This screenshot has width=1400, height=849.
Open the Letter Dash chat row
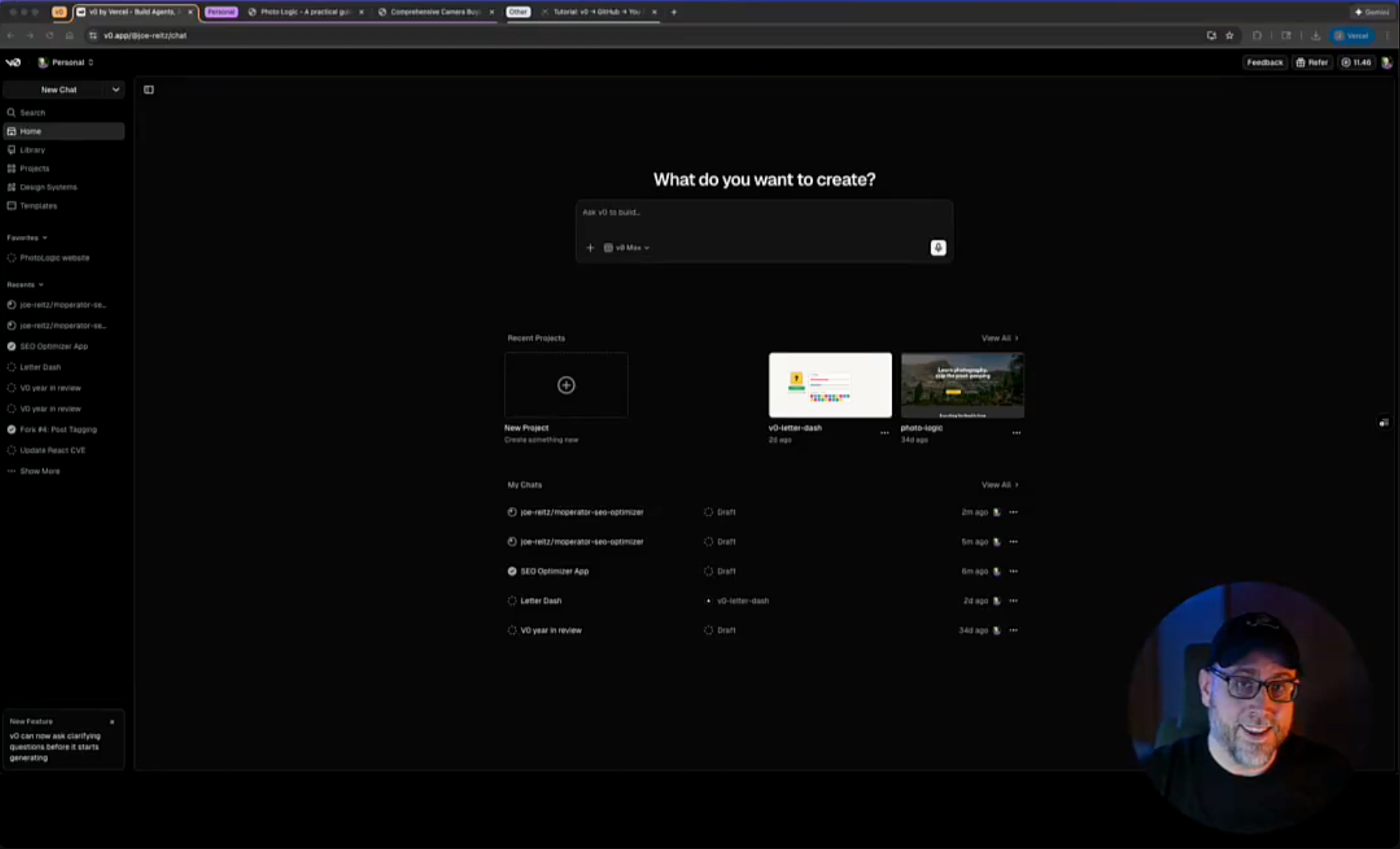[764, 601]
